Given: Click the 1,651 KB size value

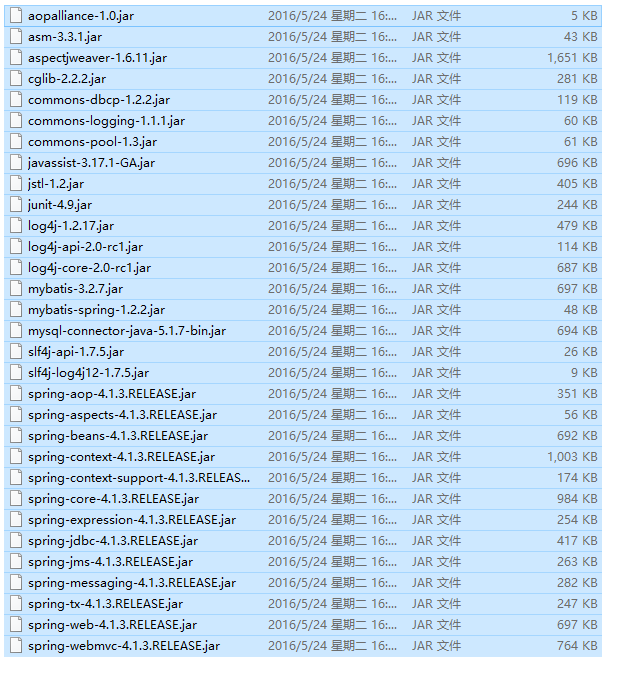Looking at the screenshot, I should 572,58.
